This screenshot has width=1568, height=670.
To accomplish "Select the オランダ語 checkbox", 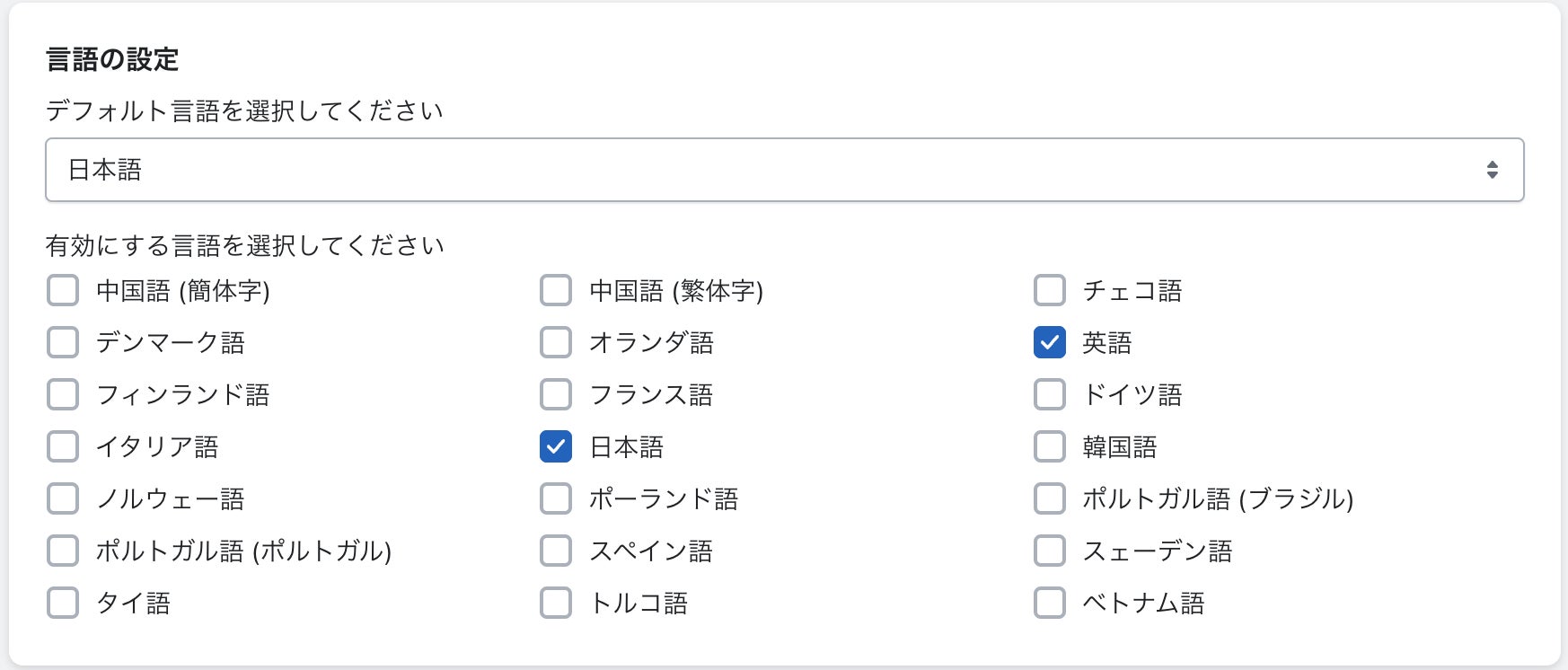I will 556,342.
